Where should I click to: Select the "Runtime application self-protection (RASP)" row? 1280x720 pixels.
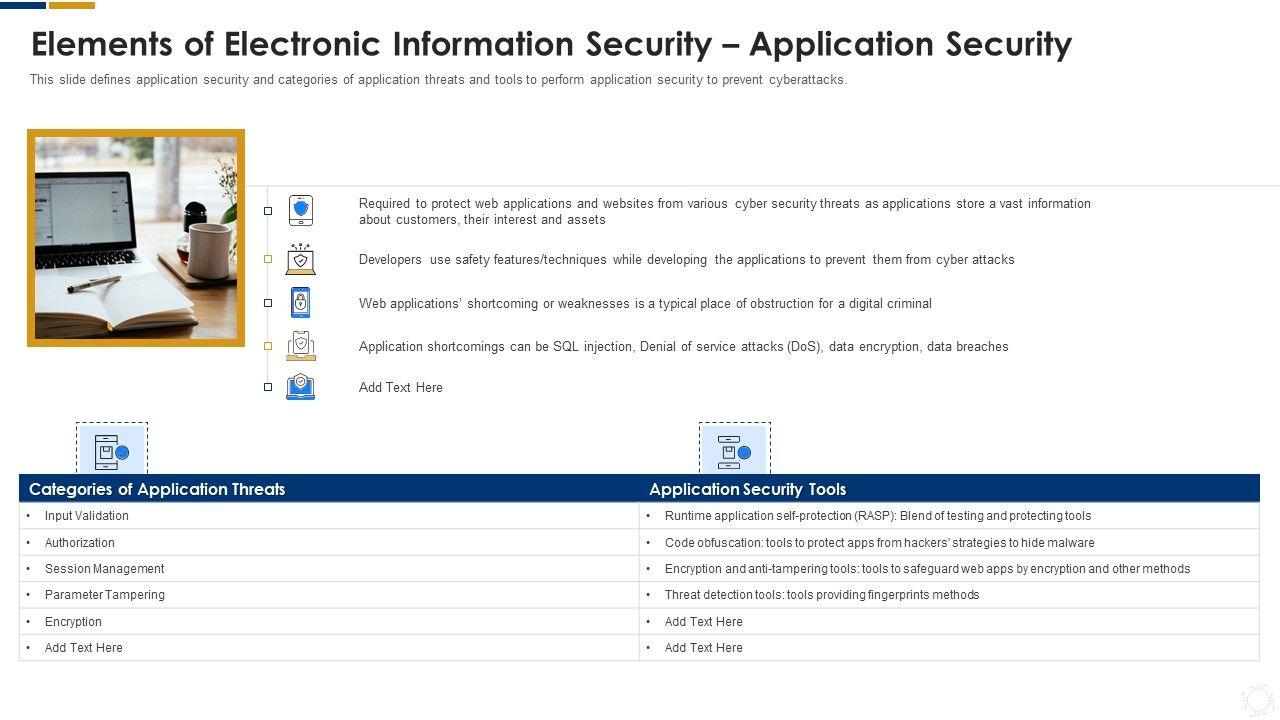tap(877, 516)
